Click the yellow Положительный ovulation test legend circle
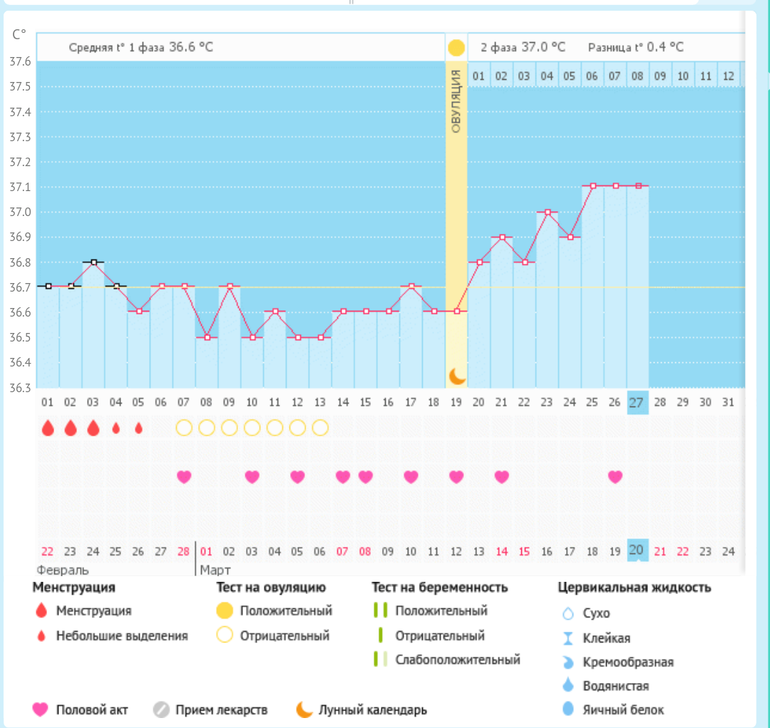The height and width of the screenshot is (728, 770). (225, 610)
